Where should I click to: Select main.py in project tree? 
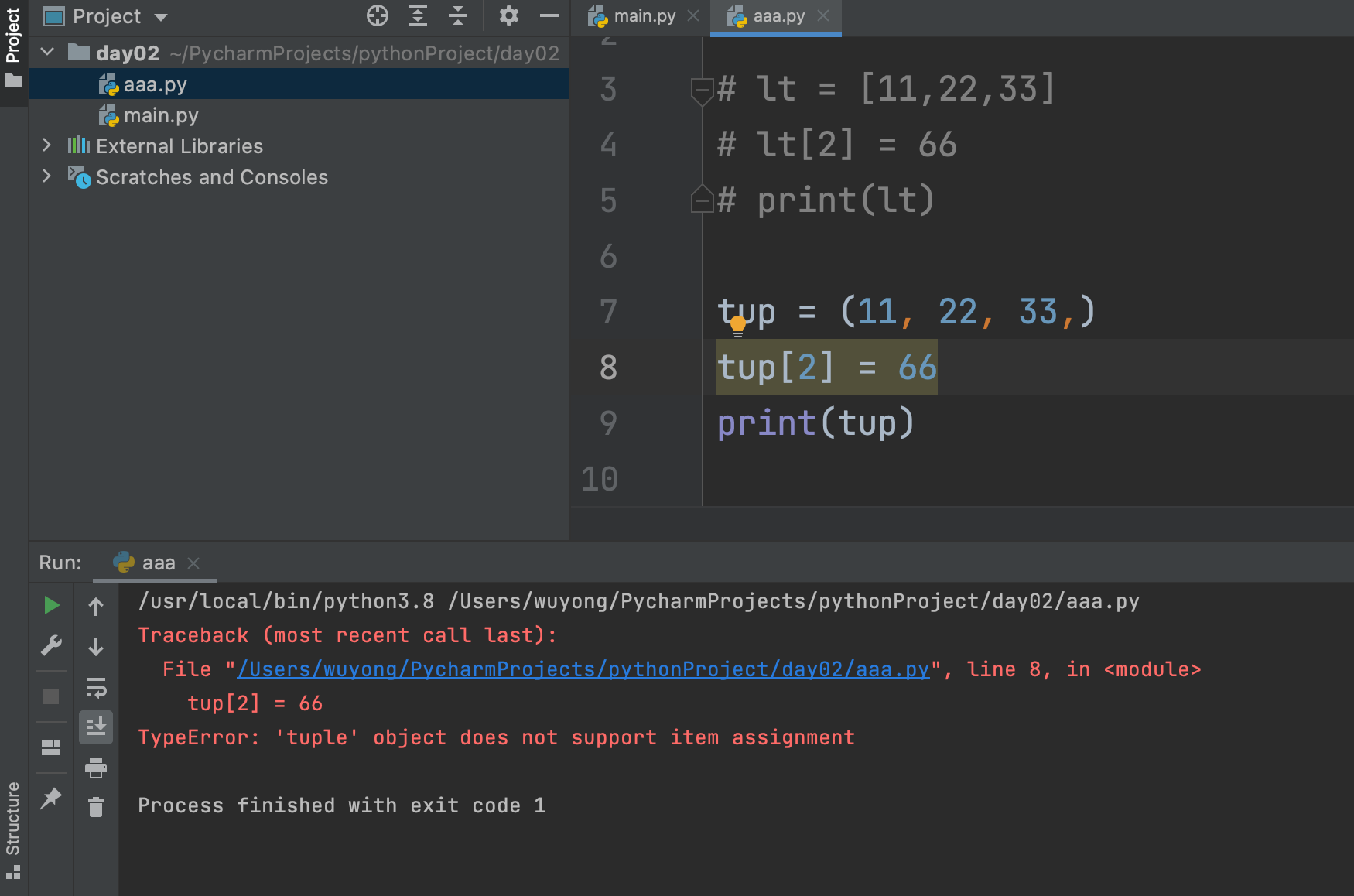[x=299, y=115]
